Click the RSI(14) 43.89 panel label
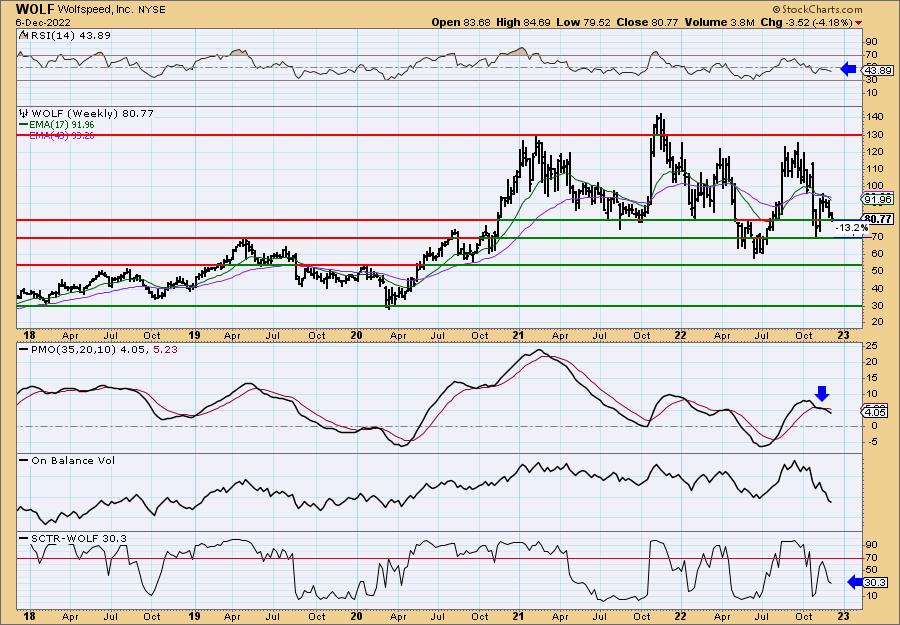Screen dimensions: 900x625 69,35
